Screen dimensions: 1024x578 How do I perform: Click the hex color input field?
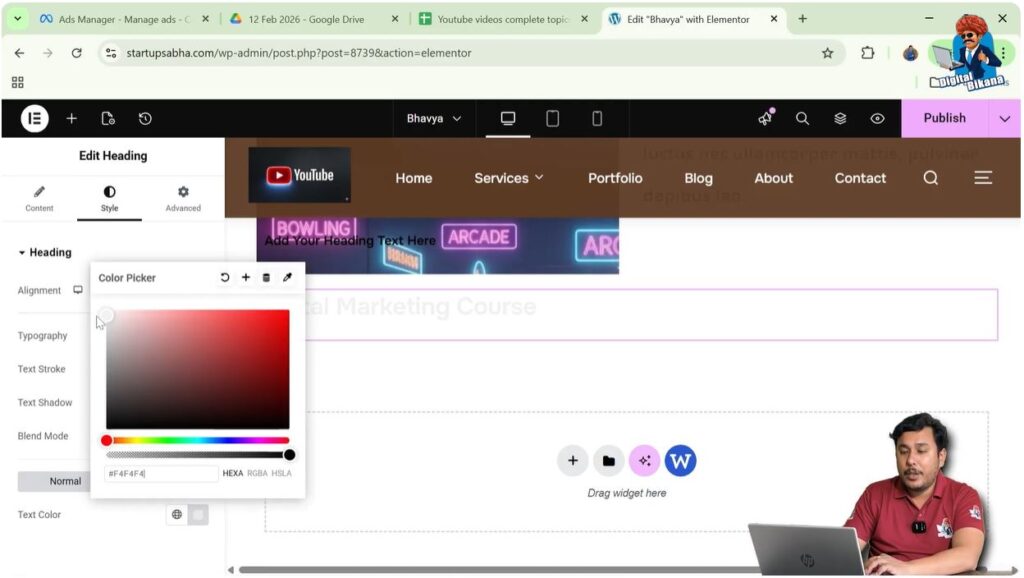[x=161, y=474]
